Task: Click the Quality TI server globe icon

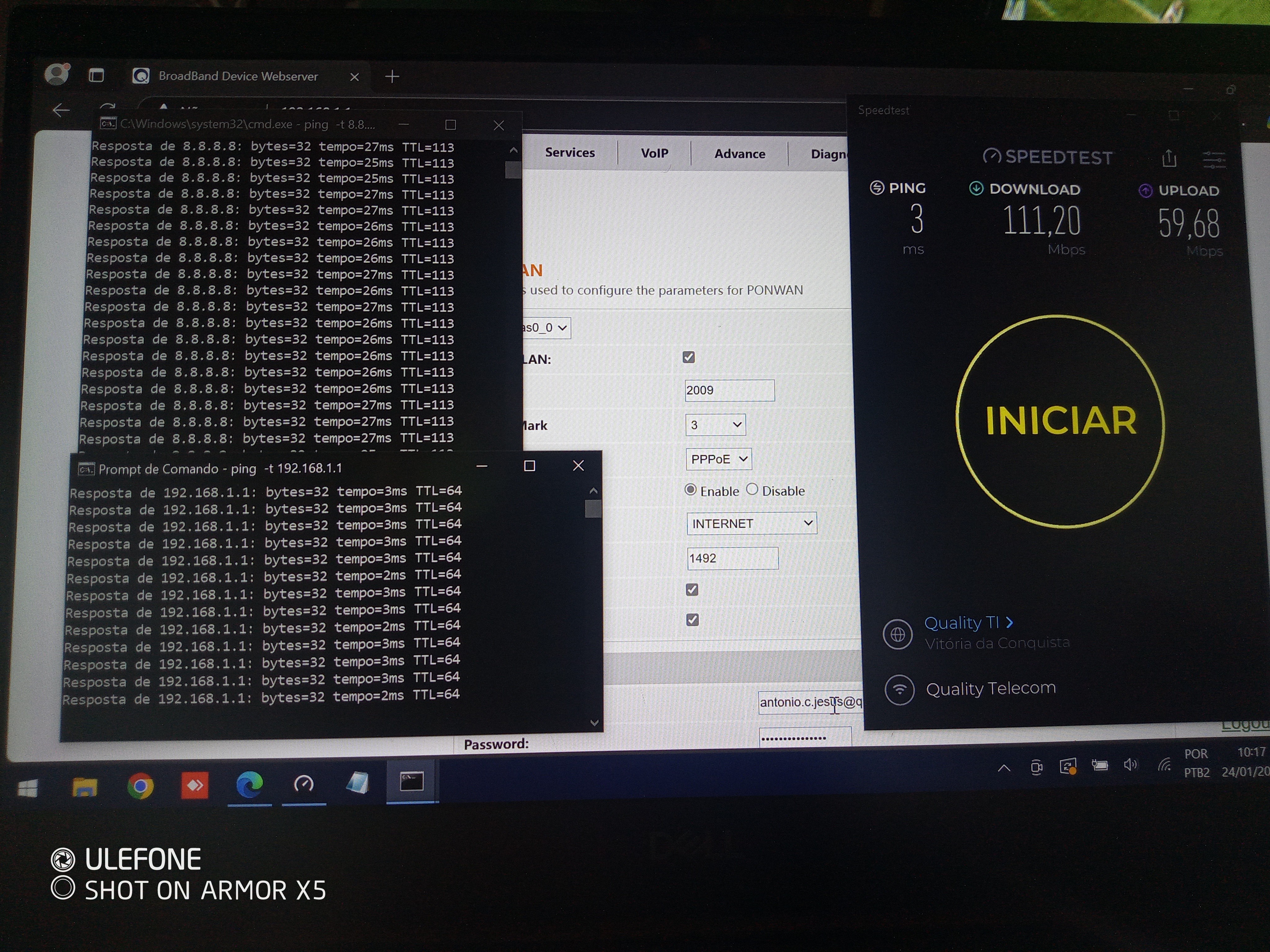Action: click(x=897, y=635)
